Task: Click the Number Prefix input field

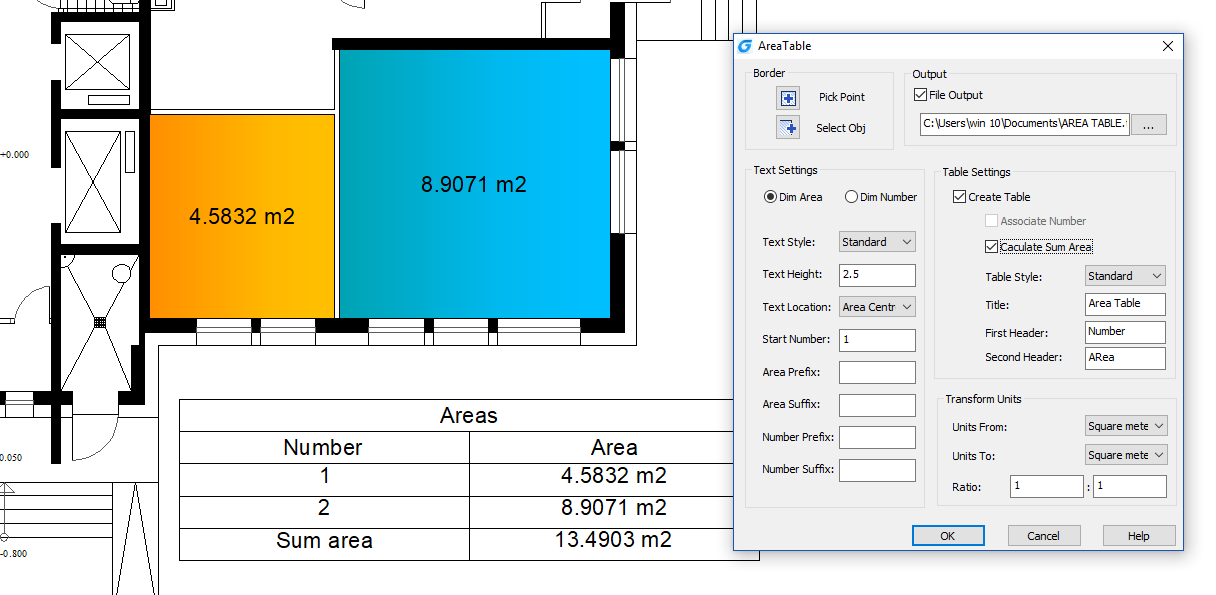Action: 877,437
